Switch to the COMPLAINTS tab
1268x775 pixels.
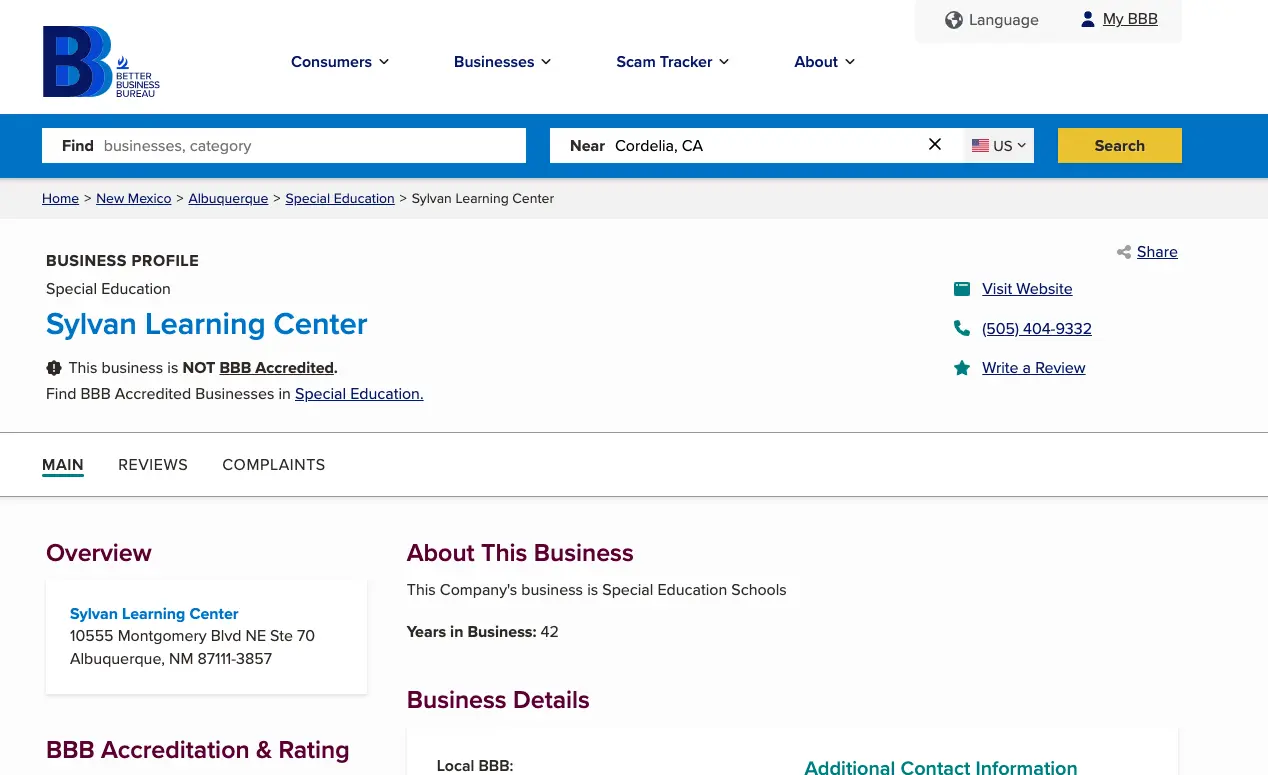(274, 464)
